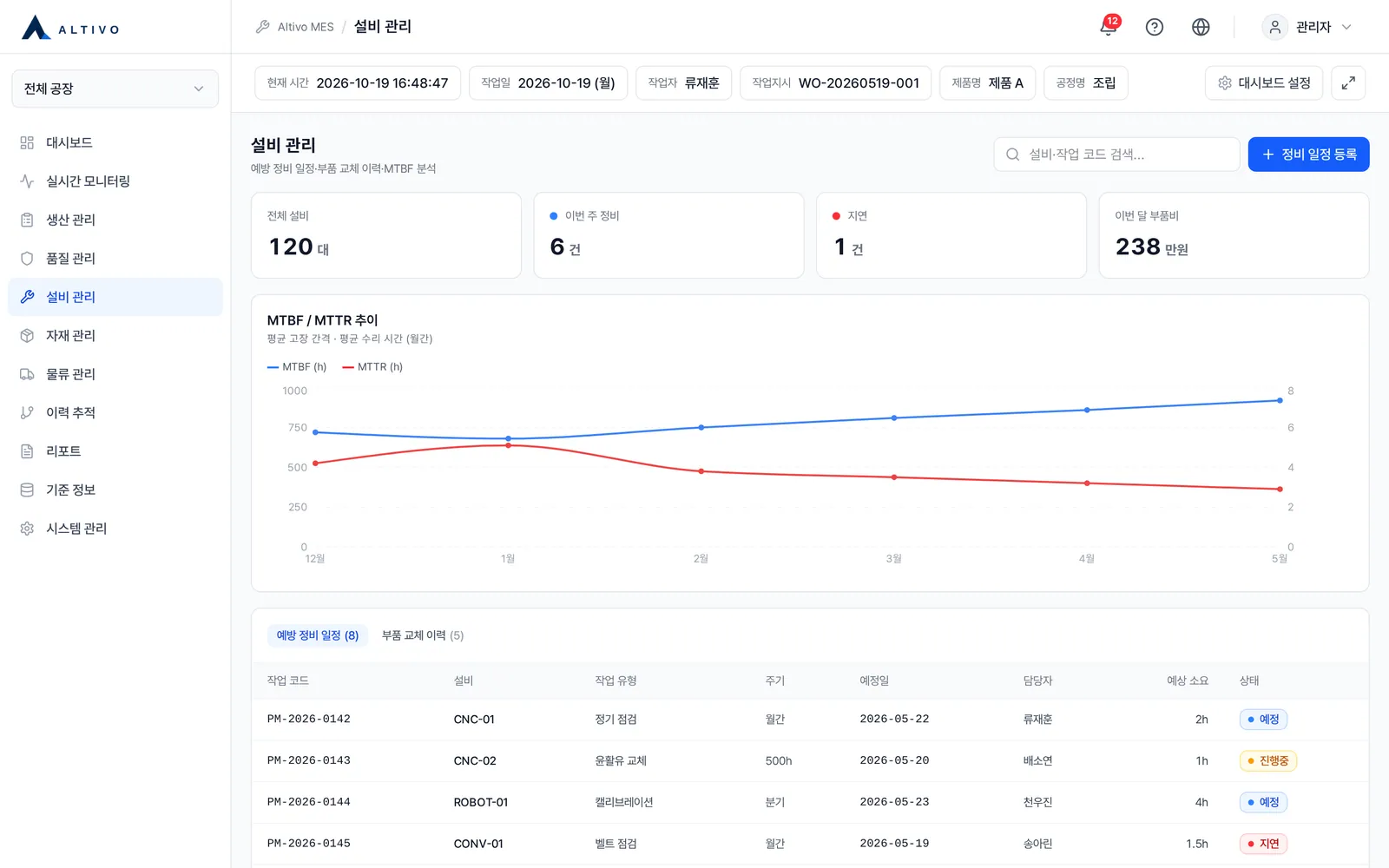The image size is (1389, 868).
Task: Click the Altivo logo
Action: (70, 27)
